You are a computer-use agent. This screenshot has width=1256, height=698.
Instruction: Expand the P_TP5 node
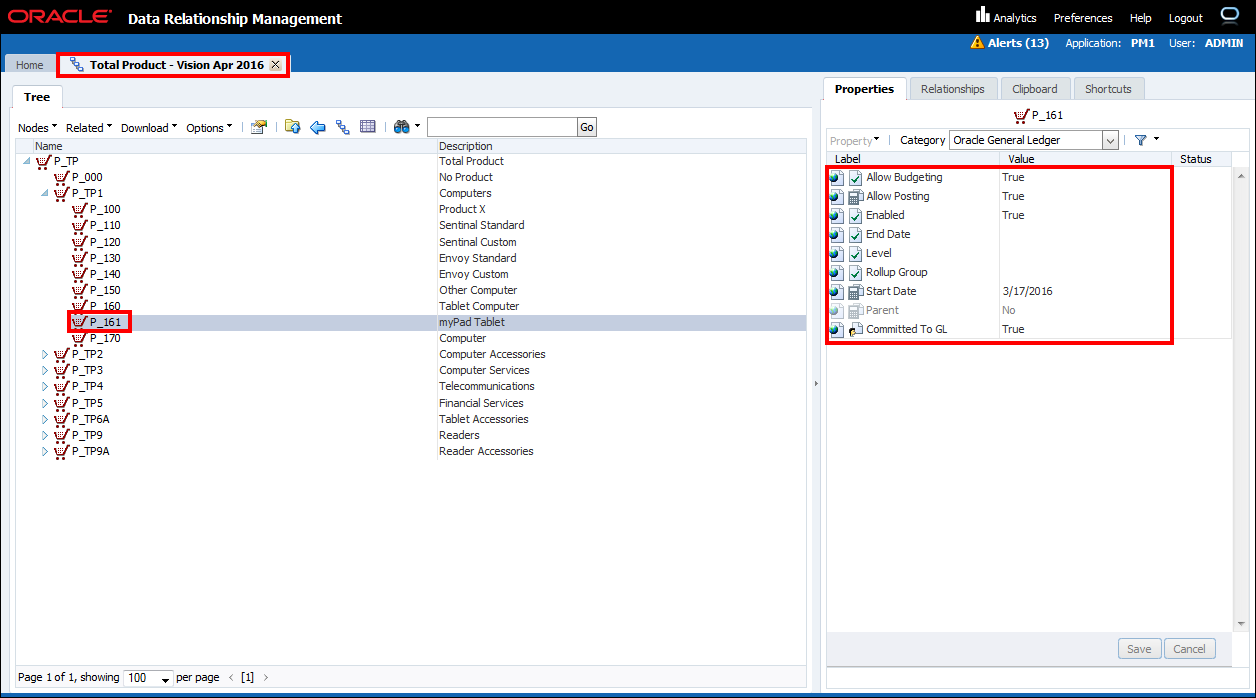(x=44, y=404)
